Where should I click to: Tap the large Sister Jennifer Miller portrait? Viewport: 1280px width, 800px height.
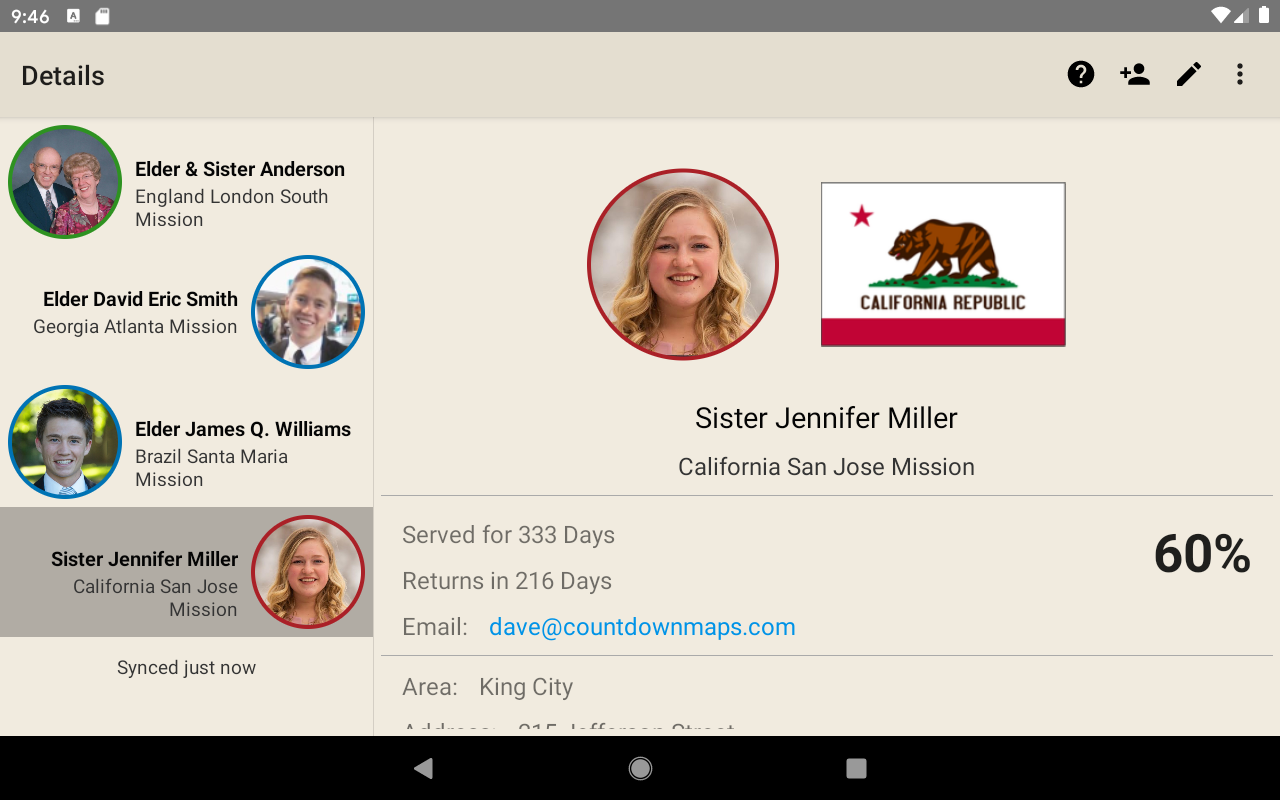click(x=683, y=265)
